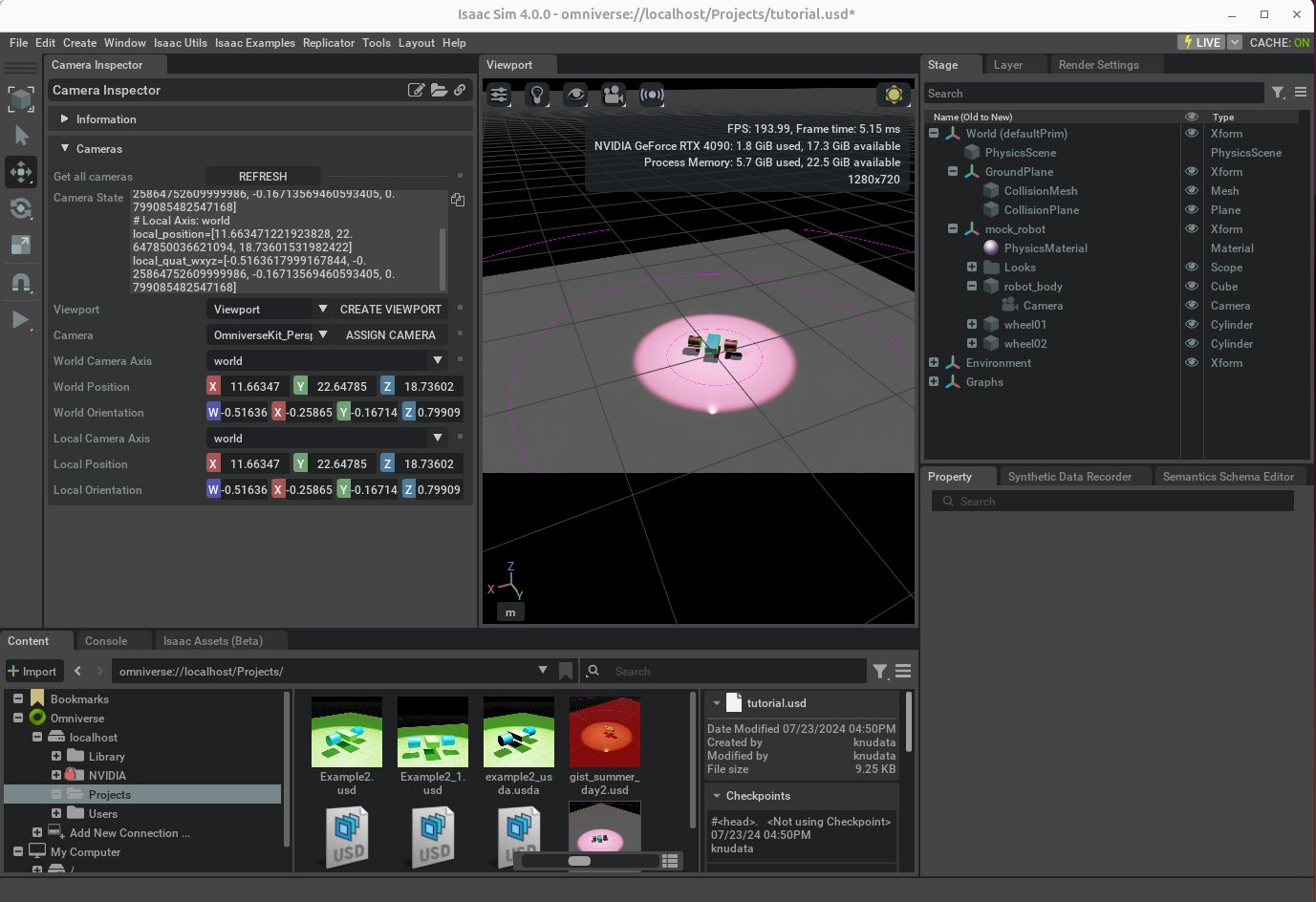Viewport: 1316px width, 902px height.
Task: Open Content browser options hamburger menu
Action: pyautogui.click(x=903, y=672)
